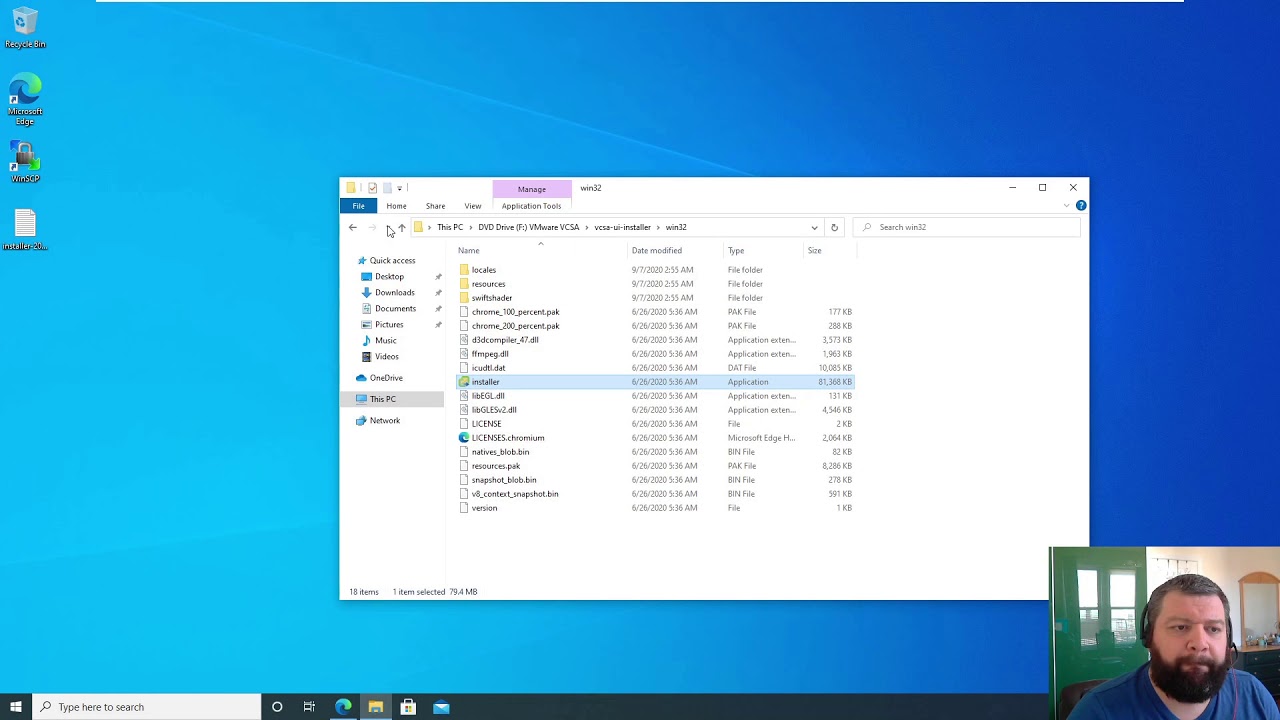Open Downloads under Quick access
Image resolution: width=1280 pixels, height=720 pixels.
pyautogui.click(x=394, y=293)
